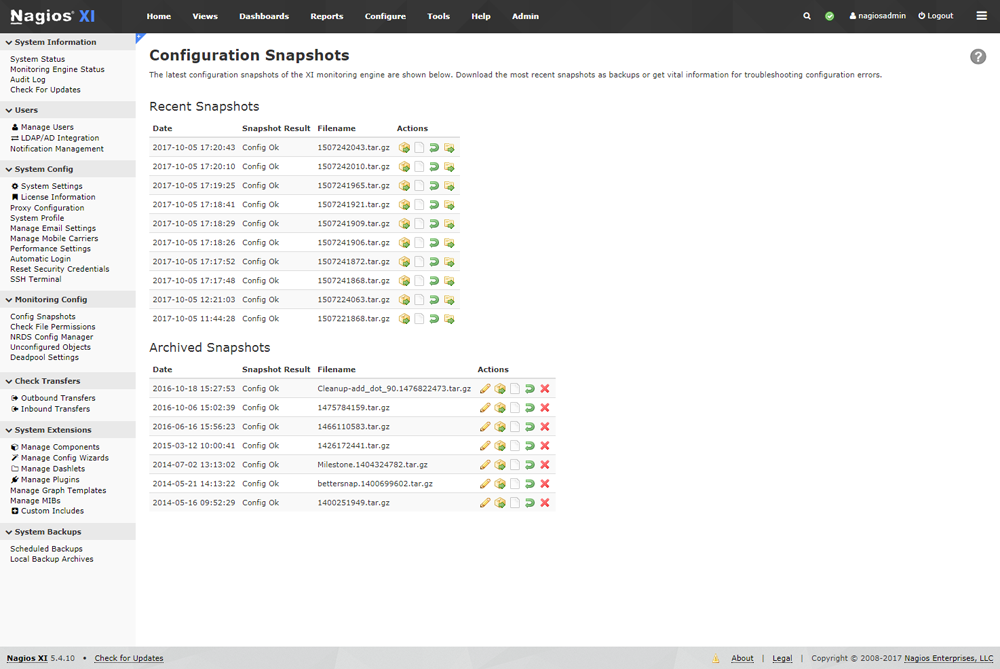Image resolution: width=1000 pixels, height=669 pixels.
Task: Click the search magnifier icon in header
Action: pyautogui.click(x=807, y=16)
